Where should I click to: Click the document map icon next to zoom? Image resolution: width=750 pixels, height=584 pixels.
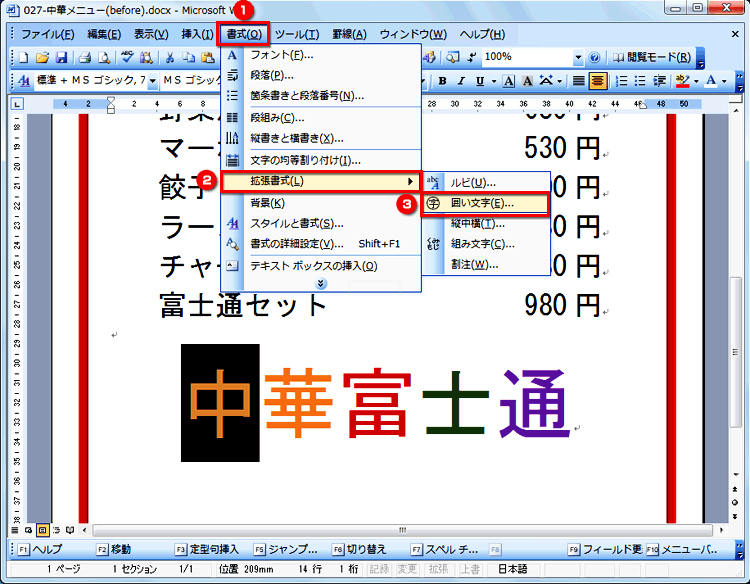point(452,58)
